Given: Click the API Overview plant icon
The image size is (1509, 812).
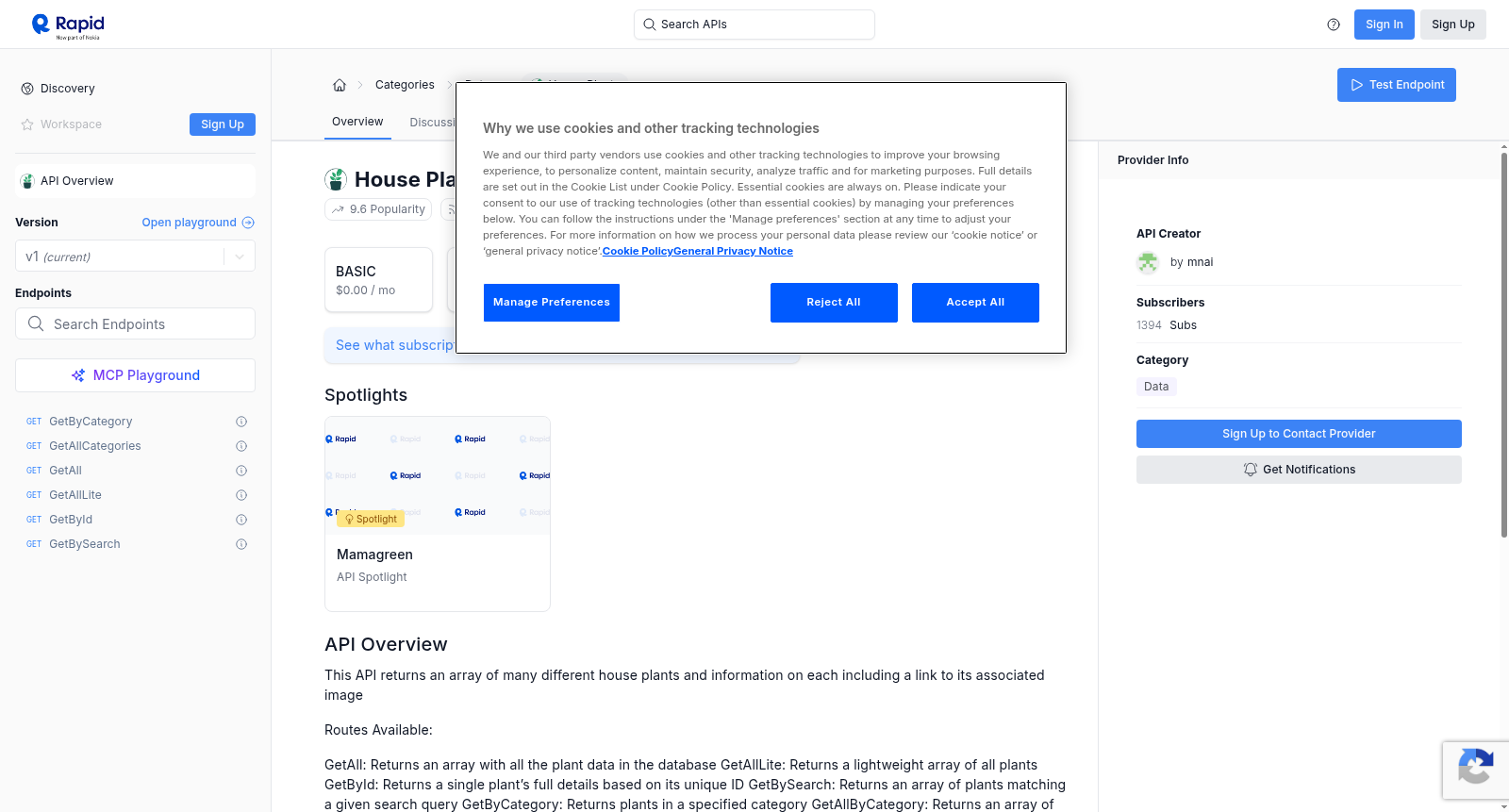Looking at the screenshot, I should pyautogui.click(x=27, y=181).
